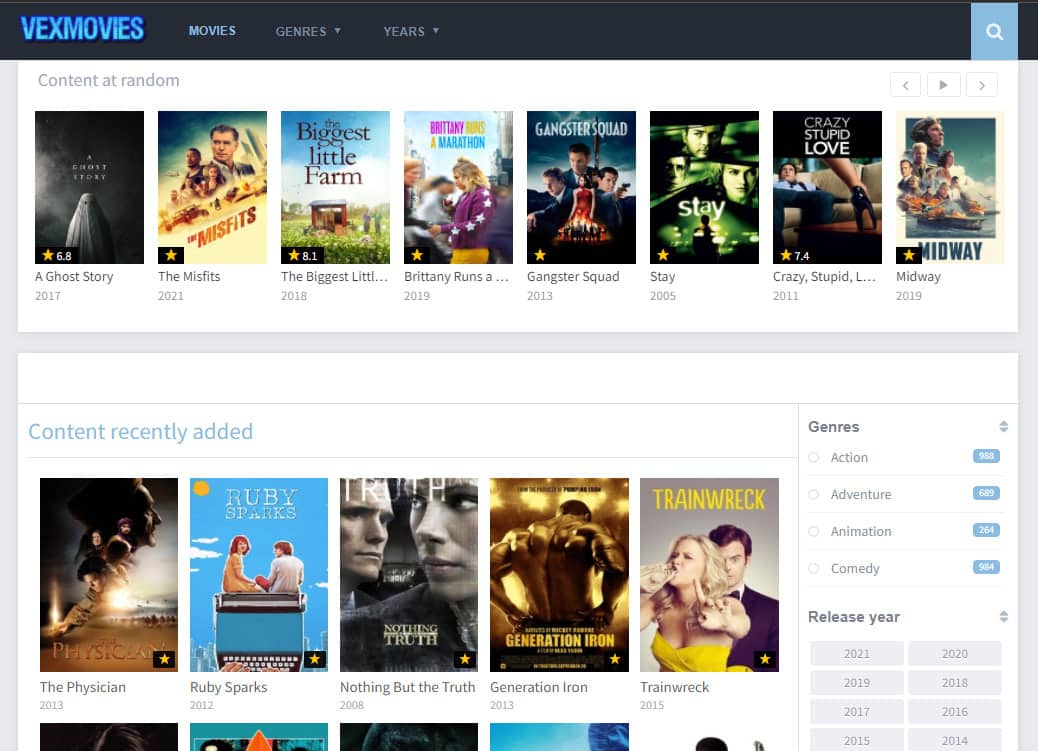Select the Adventure genre radio button
The height and width of the screenshot is (751, 1038).
pyautogui.click(x=814, y=495)
